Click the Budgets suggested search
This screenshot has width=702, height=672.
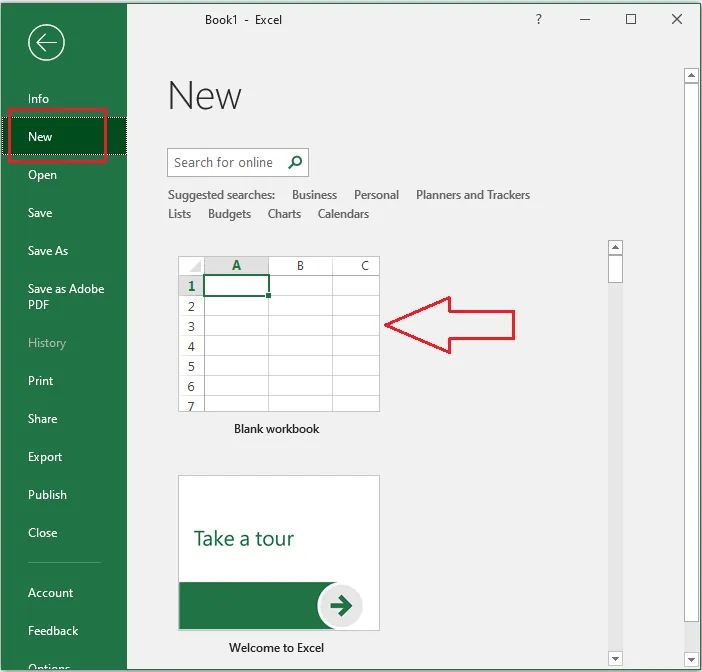(229, 214)
